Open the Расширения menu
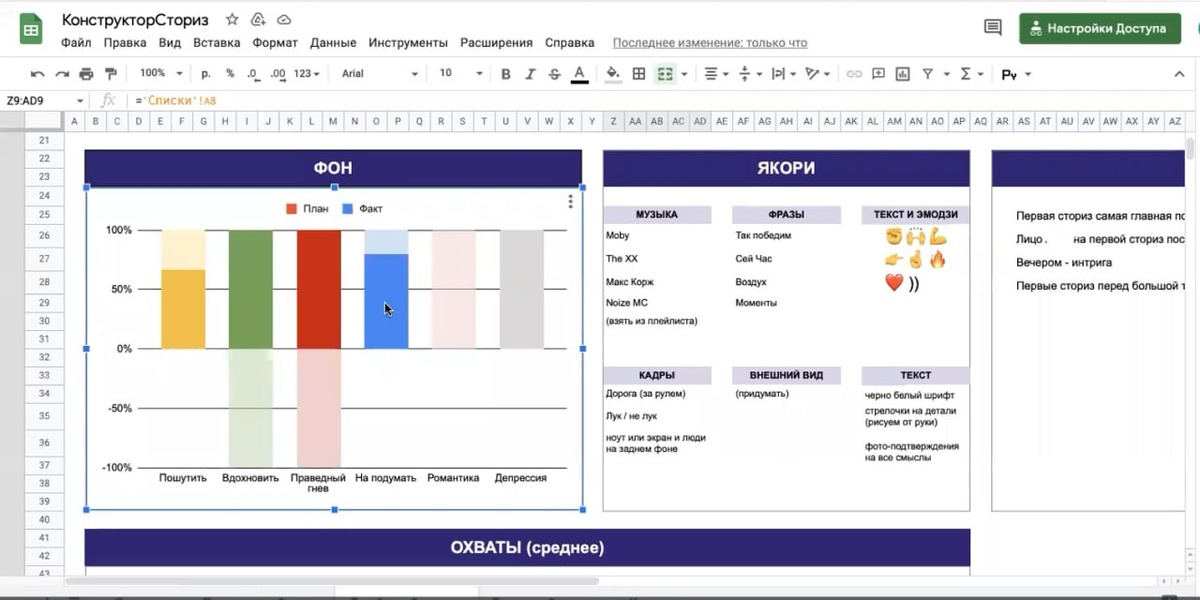The height and width of the screenshot is (600, 1200). (x=496, y=43)
